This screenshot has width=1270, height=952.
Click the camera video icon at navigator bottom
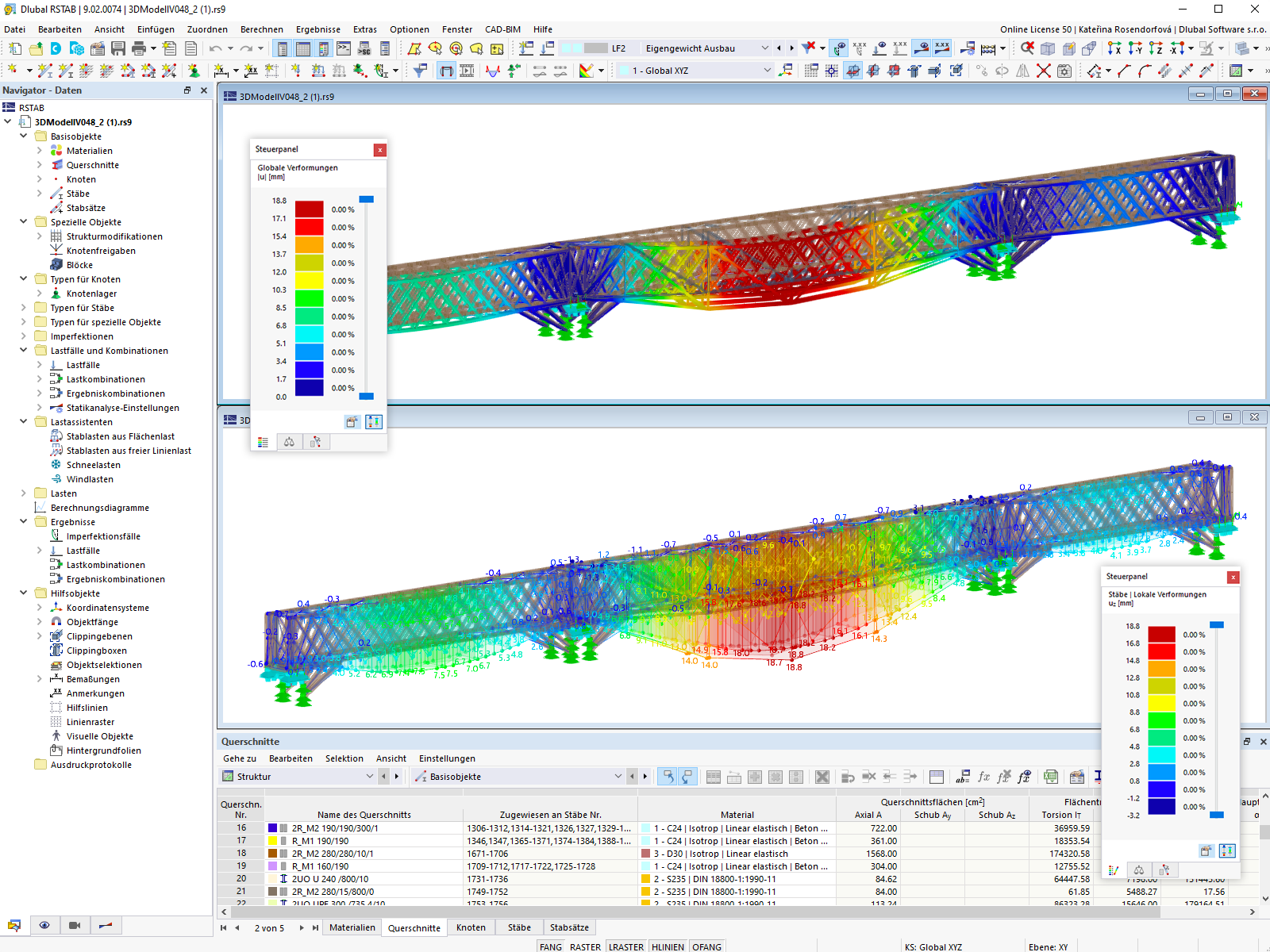(x=75, y=925)
